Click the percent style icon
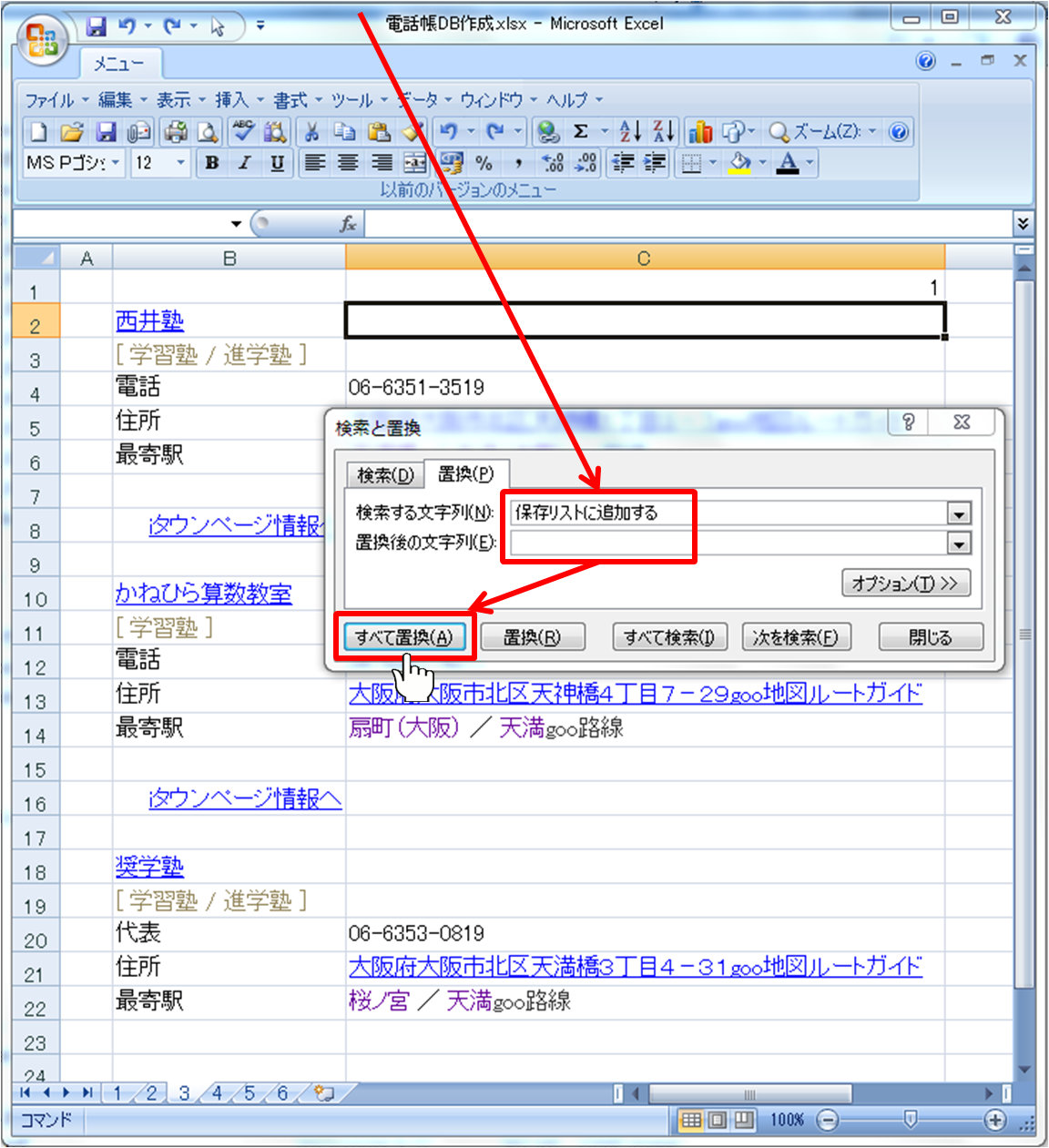Screen dimensions: 1049x1148 coord(484,163)
